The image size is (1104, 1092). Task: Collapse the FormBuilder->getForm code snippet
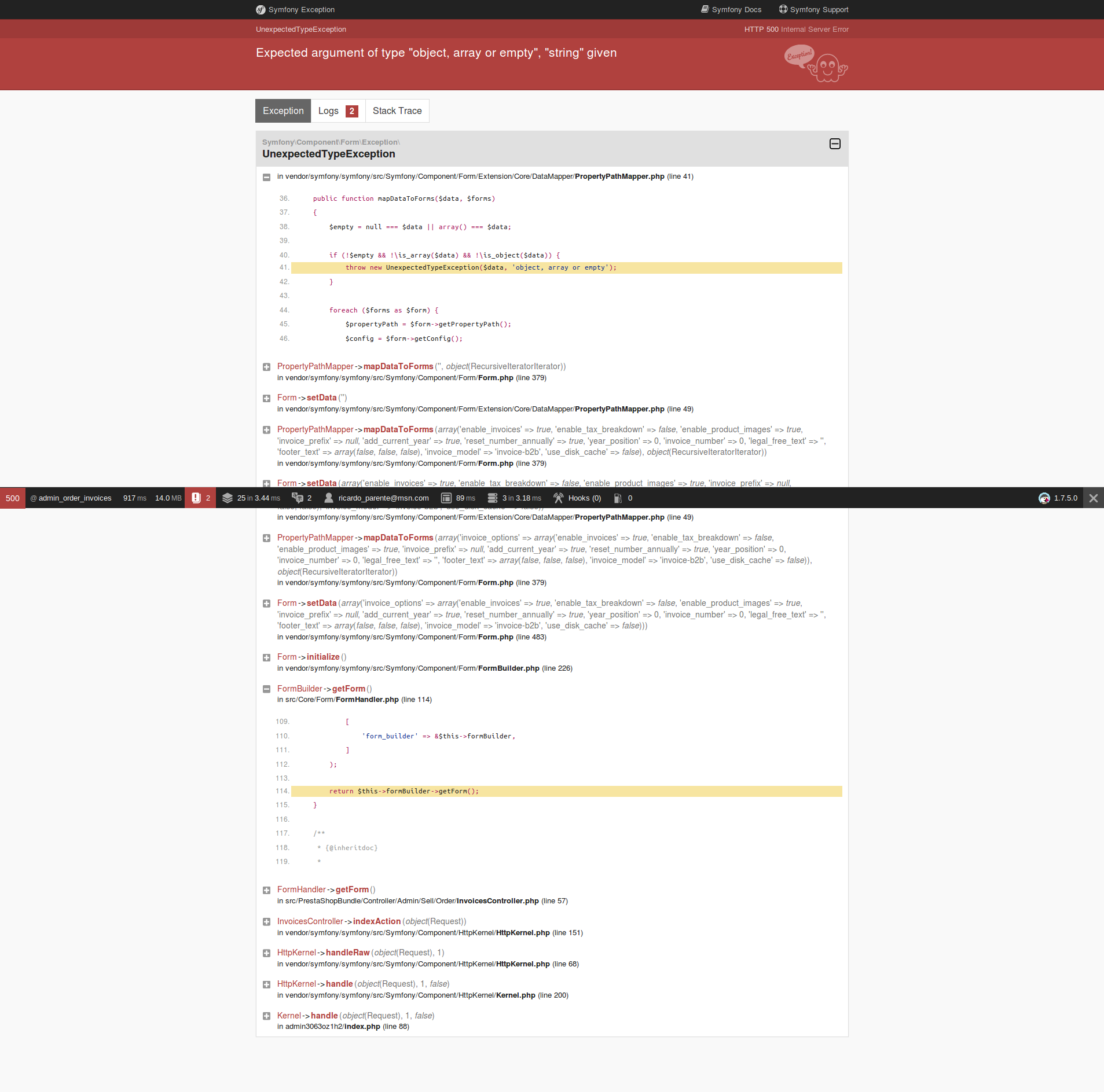coord(267,689)
